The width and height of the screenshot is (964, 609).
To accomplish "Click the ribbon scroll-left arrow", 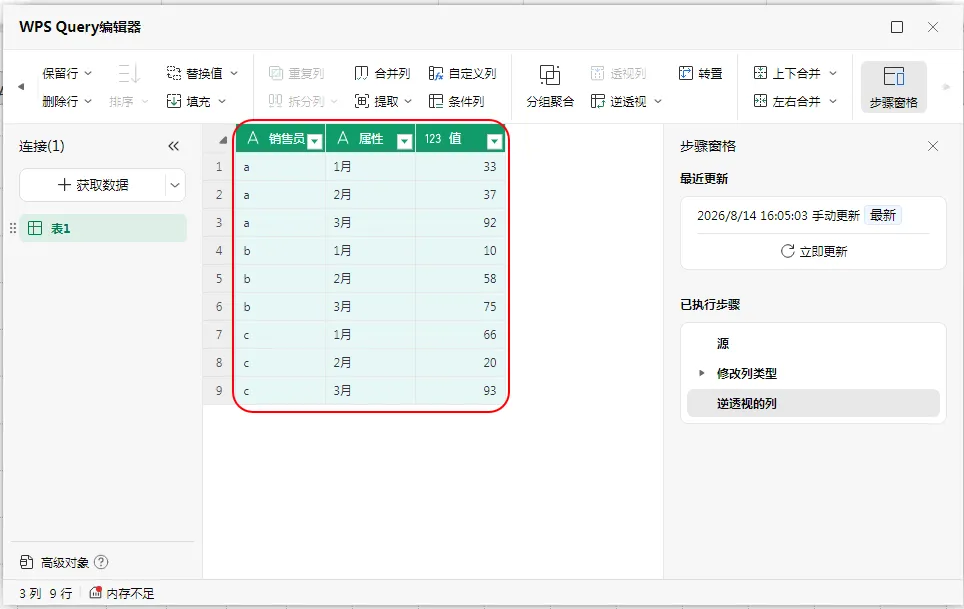I will [x=21, y=87].
